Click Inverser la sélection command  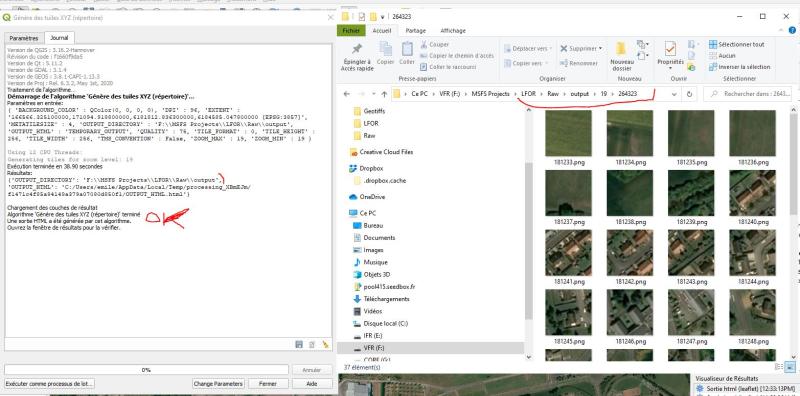tap(739, 67)
